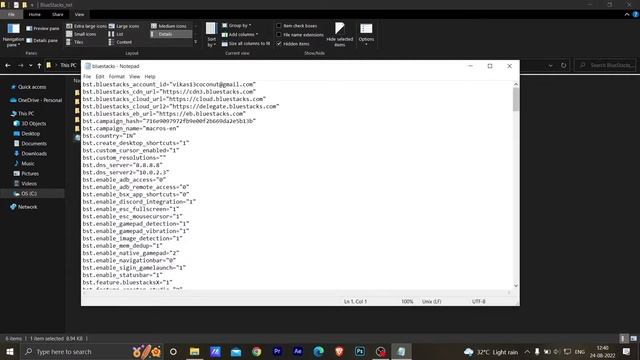
Task: Open the Help menu in Notepad
Action: coord(150,76)
